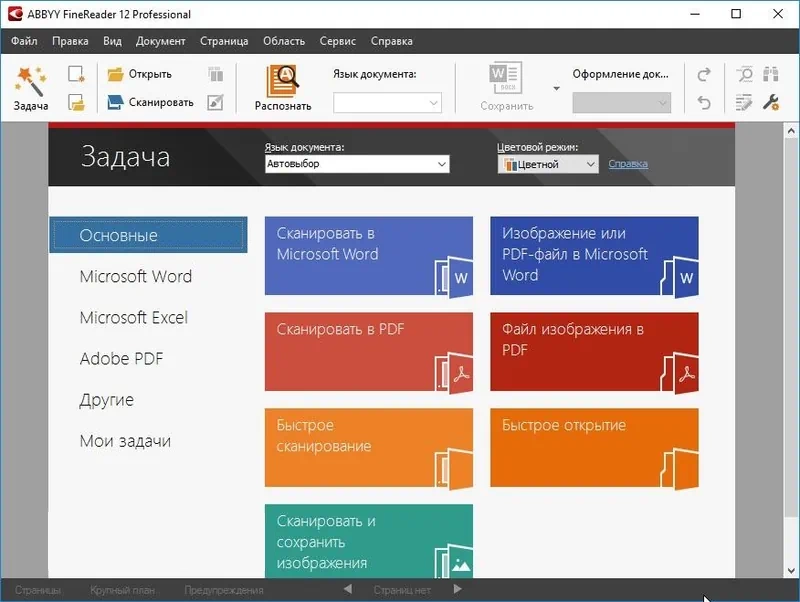Screen dimensions: 800x602
Task: Click the undo arrow icon
Action: coord(704,102)
